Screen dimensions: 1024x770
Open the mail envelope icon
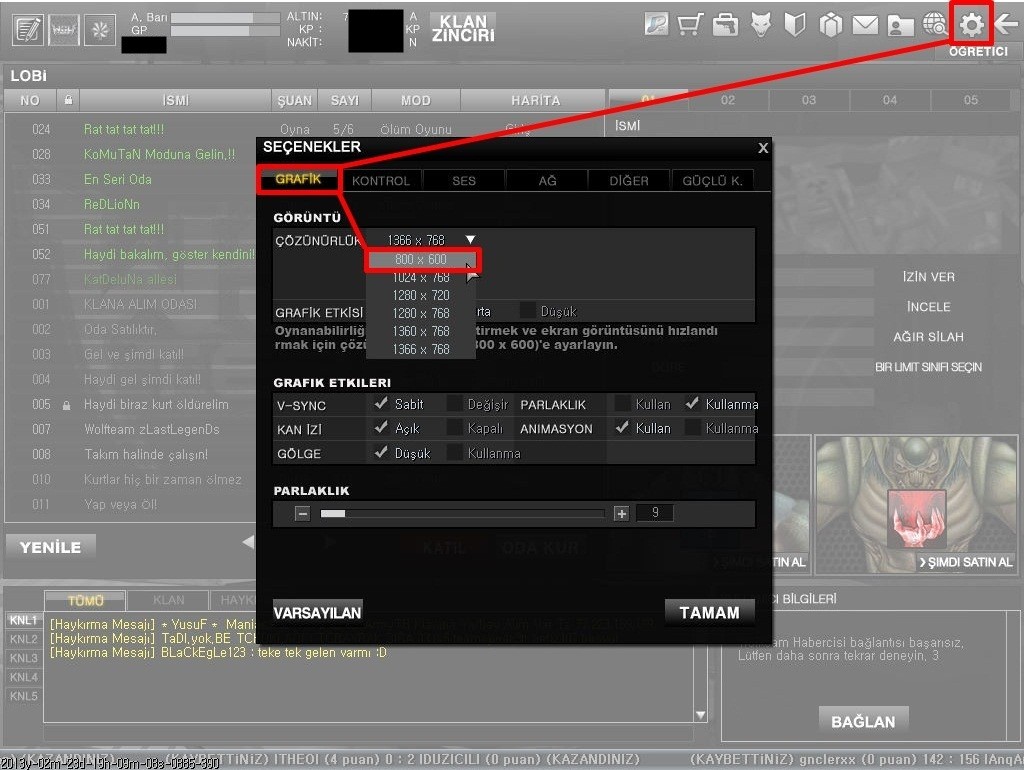click(x=865, y=25)
